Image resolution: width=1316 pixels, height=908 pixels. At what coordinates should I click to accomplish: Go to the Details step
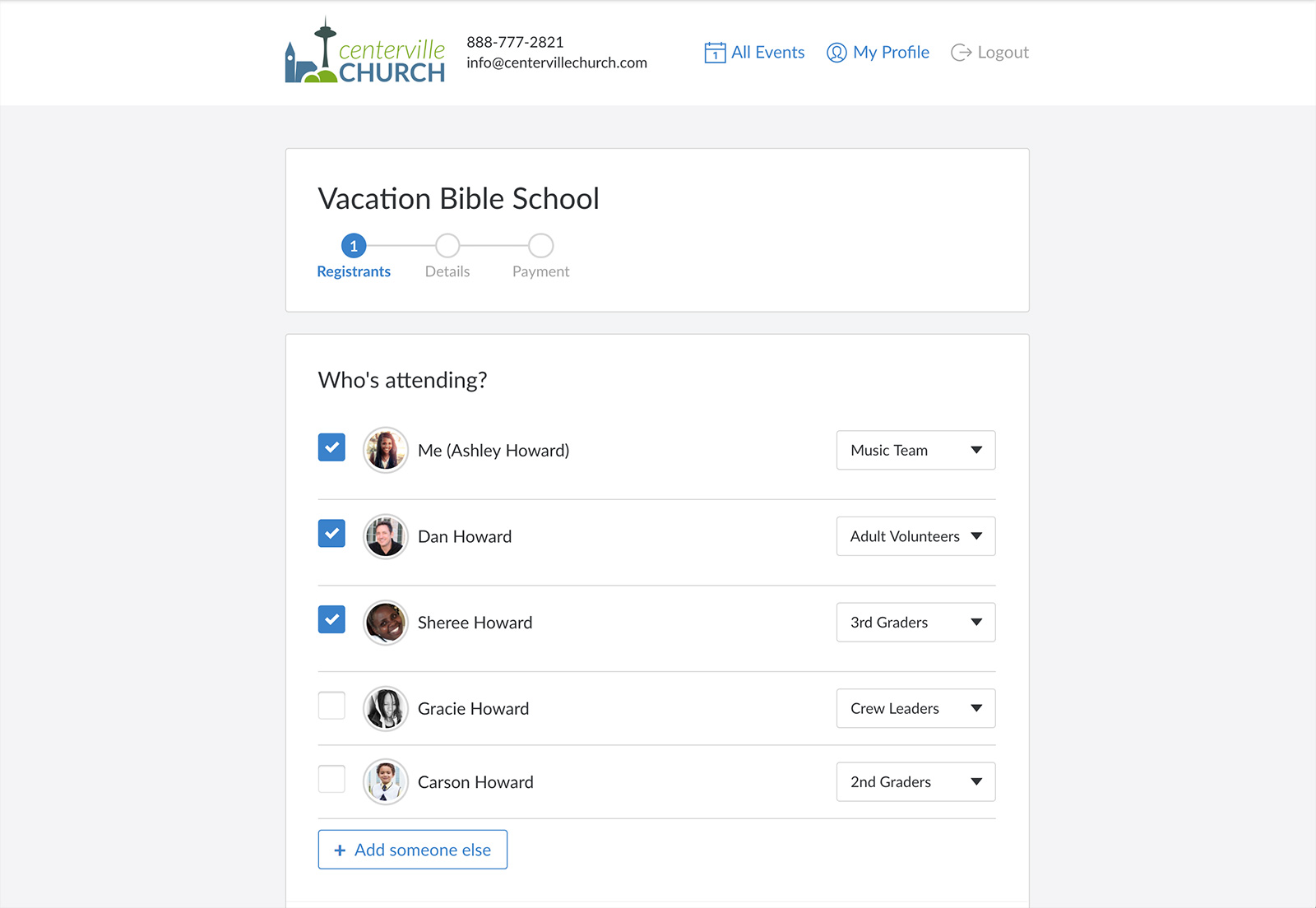coord(447,246)
